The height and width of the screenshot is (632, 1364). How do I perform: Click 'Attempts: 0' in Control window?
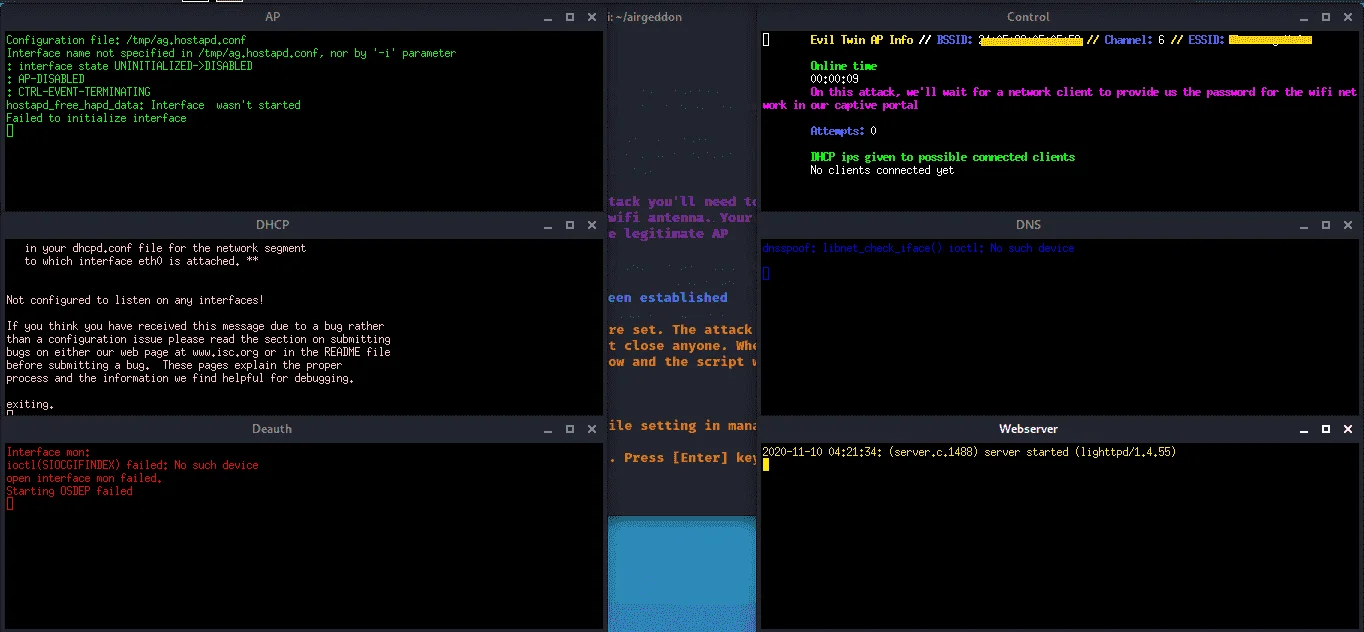[843, 131]
